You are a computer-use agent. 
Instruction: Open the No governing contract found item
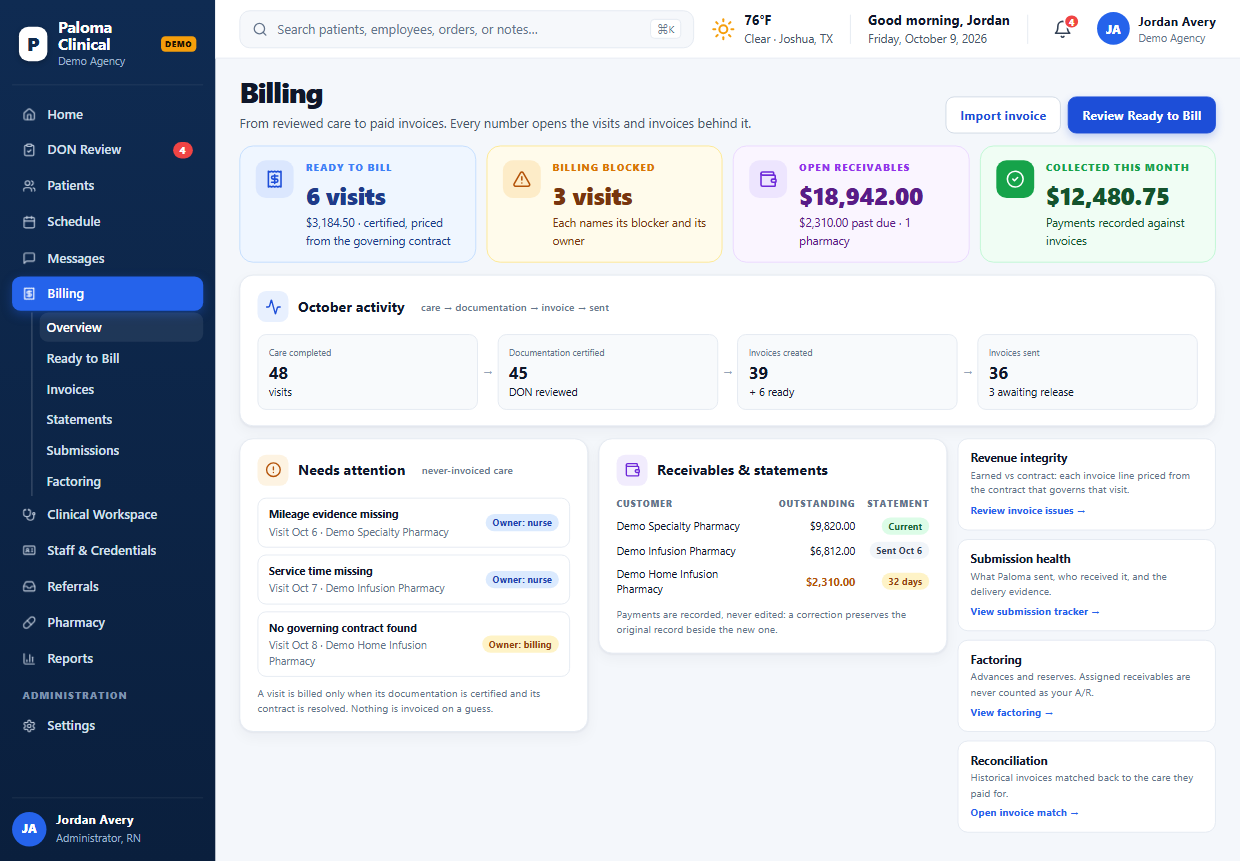coord(413,645)
